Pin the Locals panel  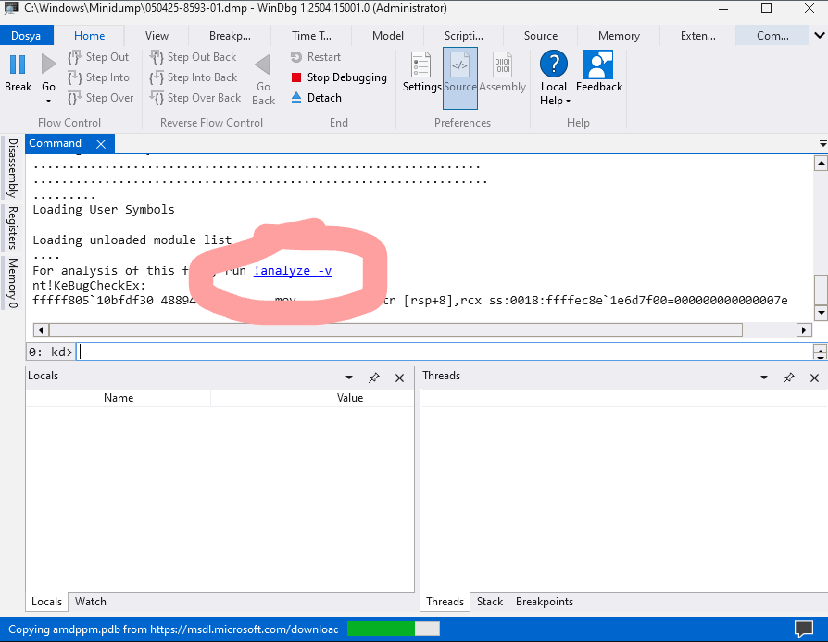(374, 377)
